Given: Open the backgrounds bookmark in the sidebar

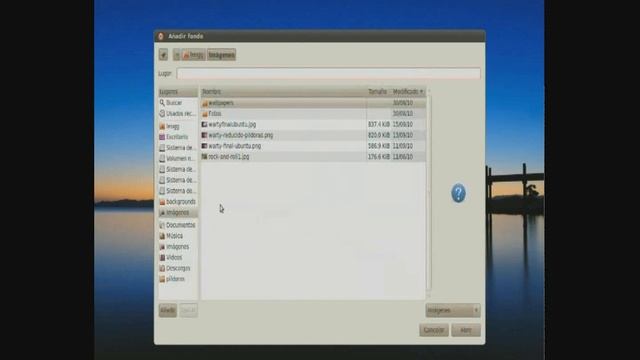Looking at the screenshot, I should coord(178,202).
